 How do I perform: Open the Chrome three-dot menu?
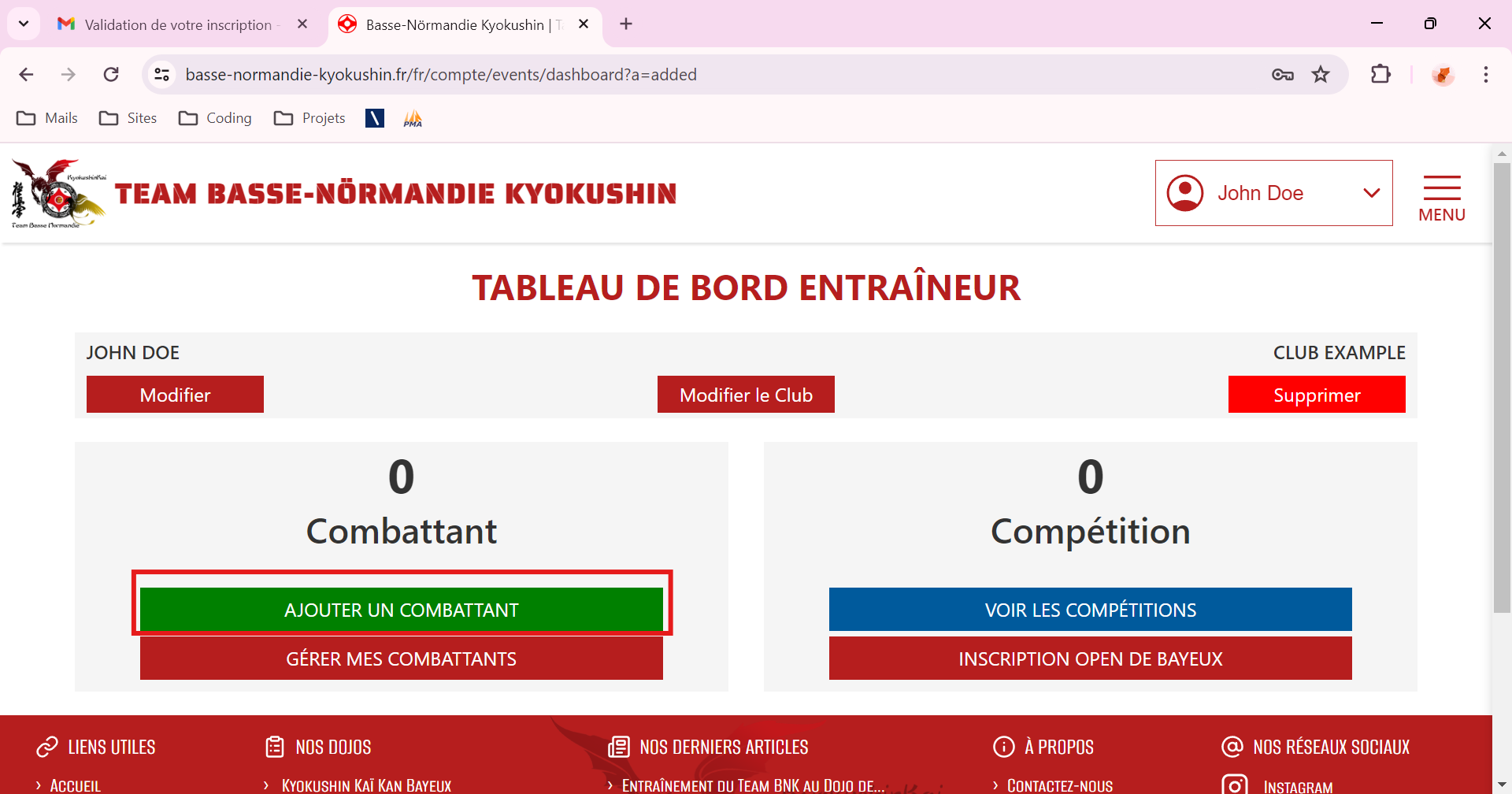click(1485, 75)
